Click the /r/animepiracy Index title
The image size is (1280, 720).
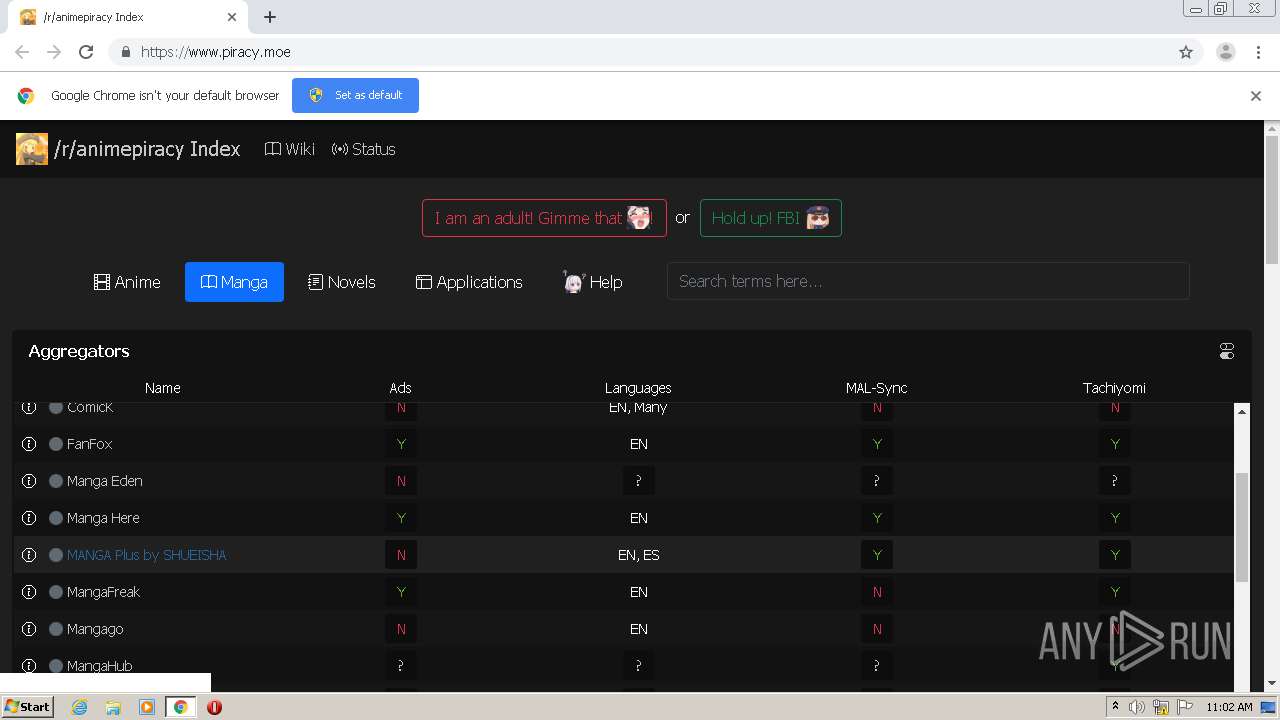click(x=147, y=149)
